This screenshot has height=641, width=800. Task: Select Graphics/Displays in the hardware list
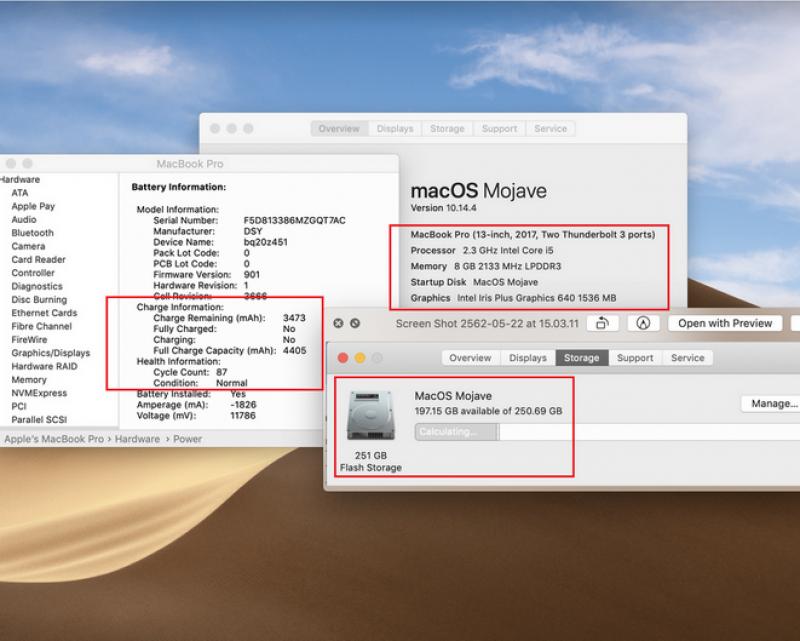pyautogui.click(x=50, y=353)
